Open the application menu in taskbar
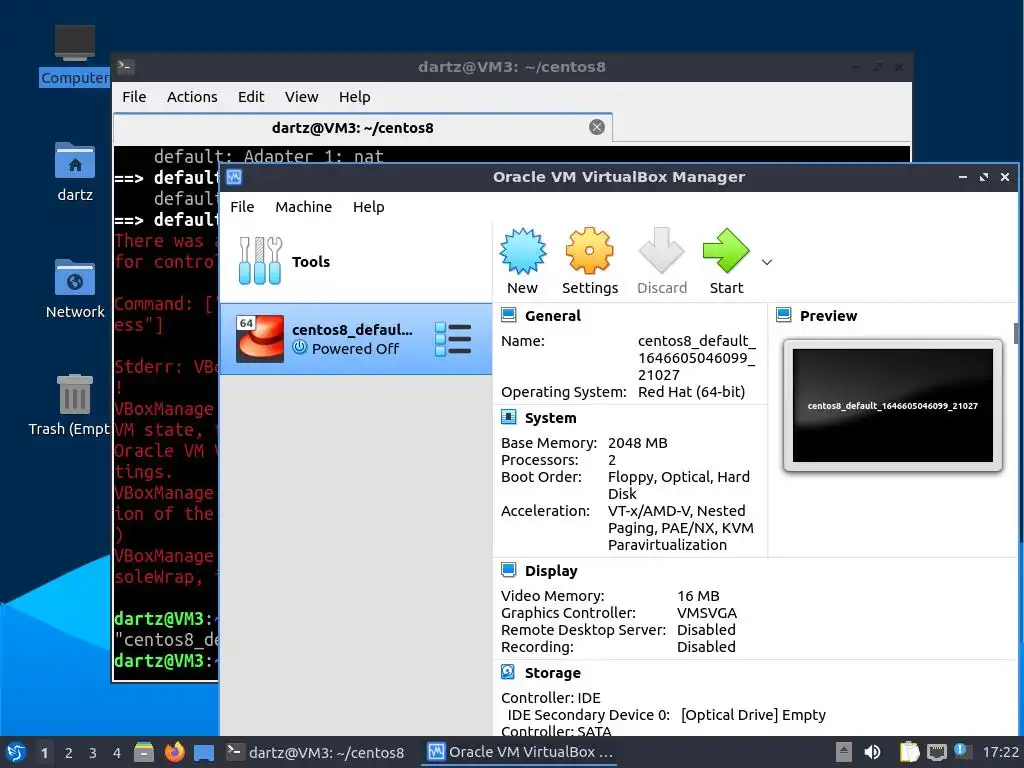1024x768 pixels. [x=16, y=752]
